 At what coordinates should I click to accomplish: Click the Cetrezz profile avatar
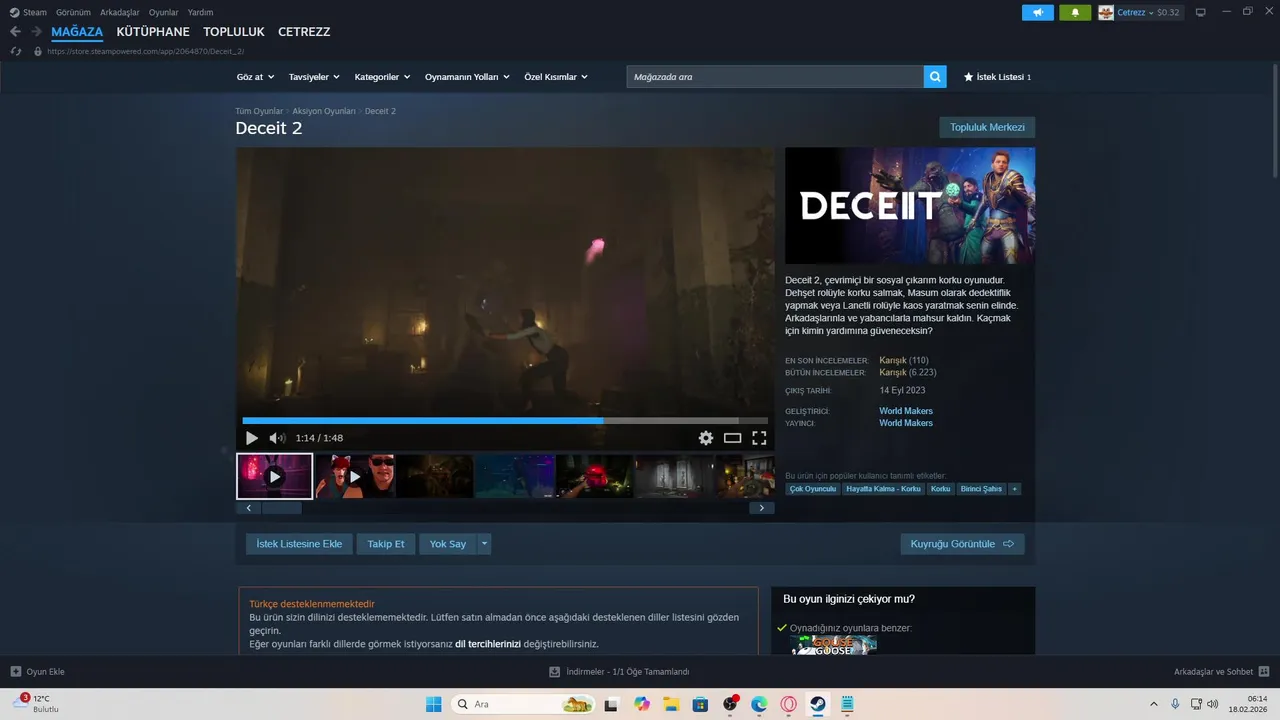click(x=1106, y=13)
